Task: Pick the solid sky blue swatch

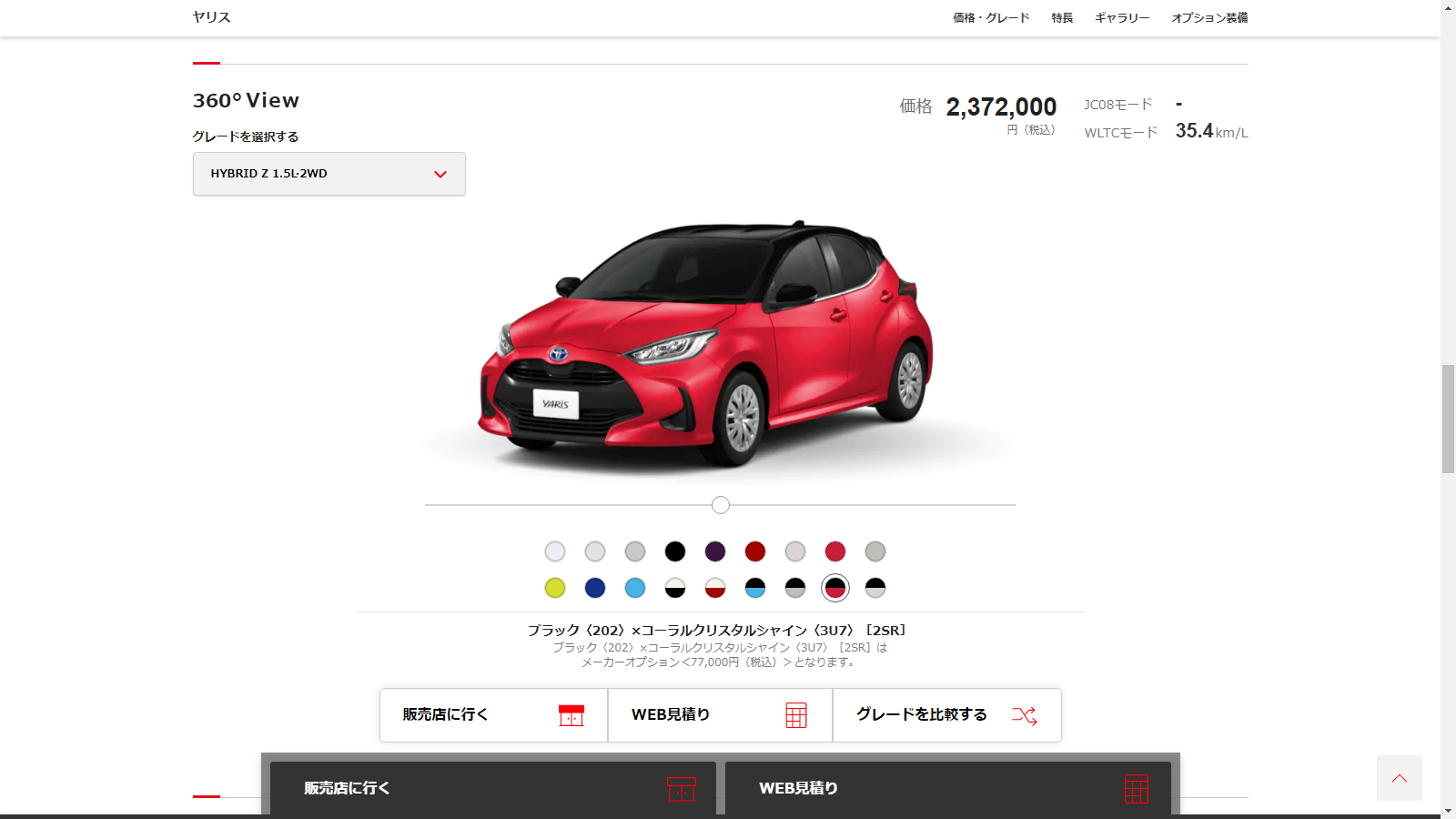Action: pos(635,588)
